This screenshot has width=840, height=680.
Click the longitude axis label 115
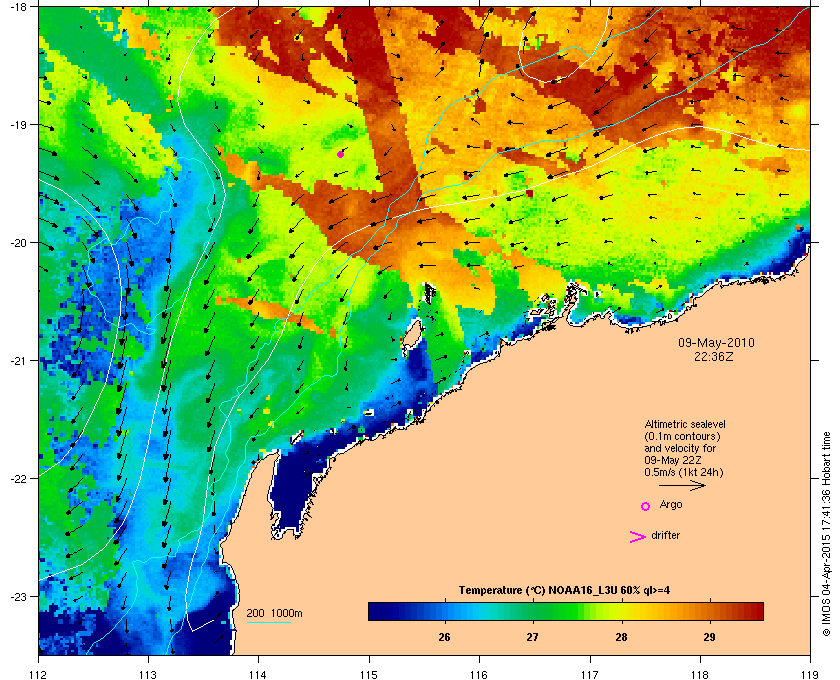coord(369,674)
